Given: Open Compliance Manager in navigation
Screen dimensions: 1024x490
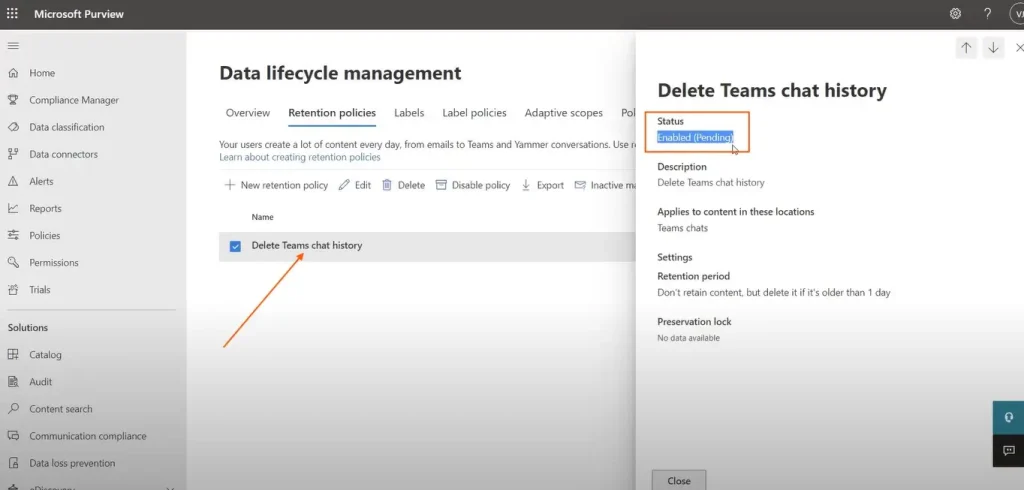Looking at the screenshot, I should click(x=74, y=100).
